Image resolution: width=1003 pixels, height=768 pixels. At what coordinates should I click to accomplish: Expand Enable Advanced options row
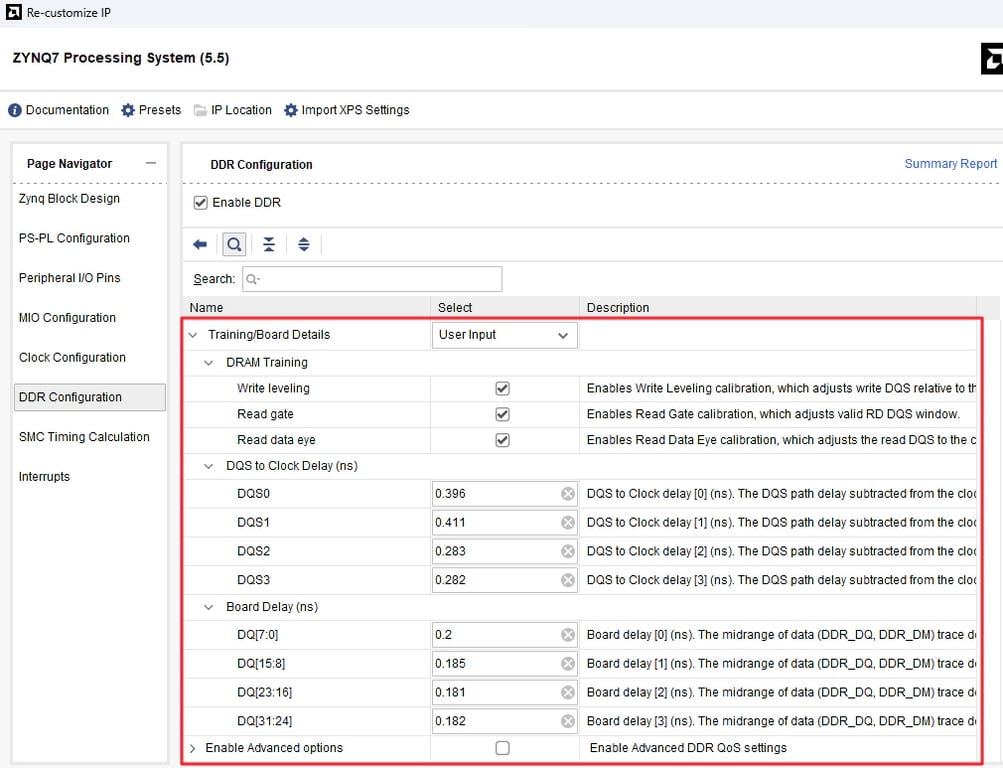pyautogui.click(x=193, y=748)
